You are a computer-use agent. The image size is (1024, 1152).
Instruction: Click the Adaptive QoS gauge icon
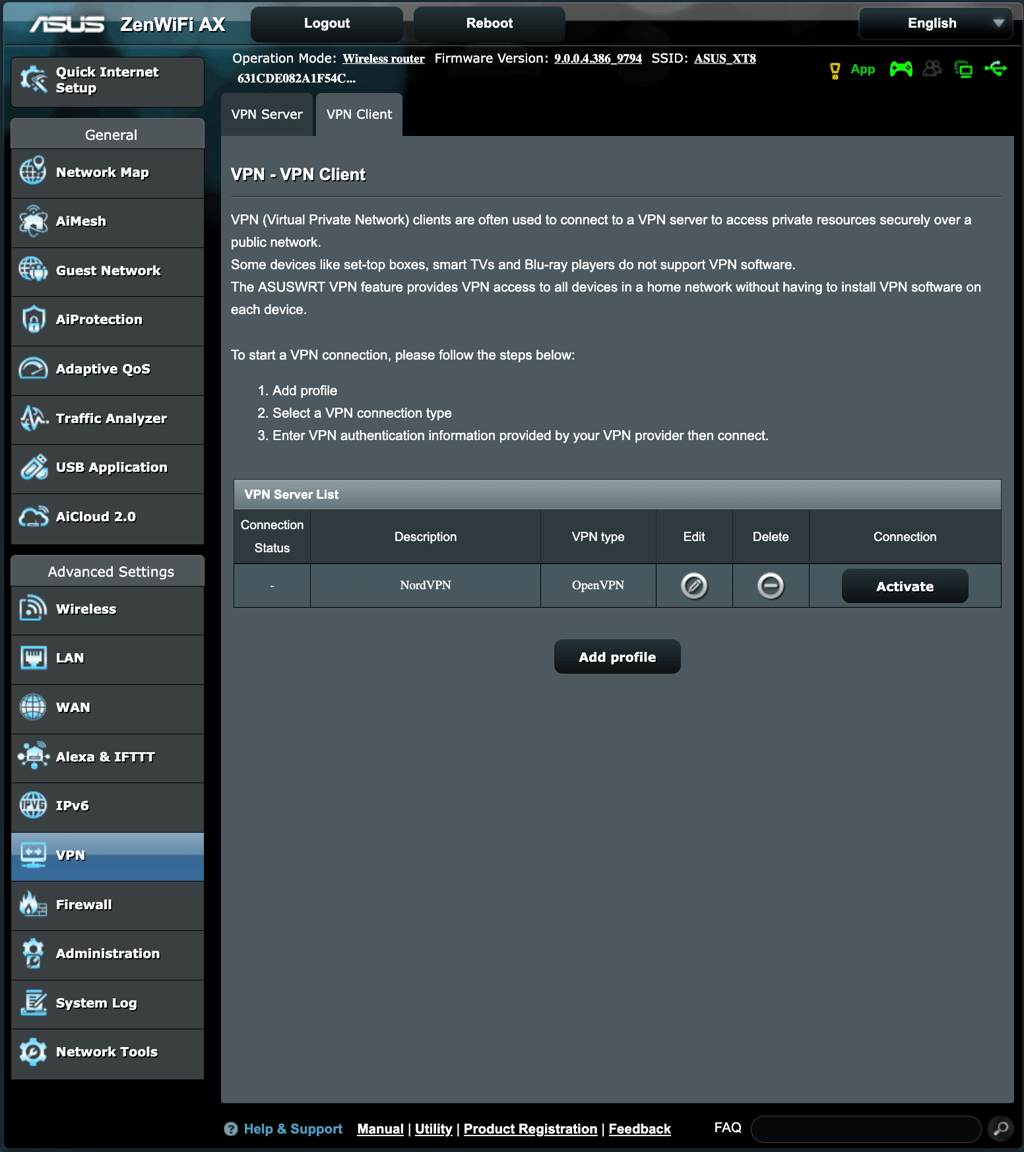[33, 368]
